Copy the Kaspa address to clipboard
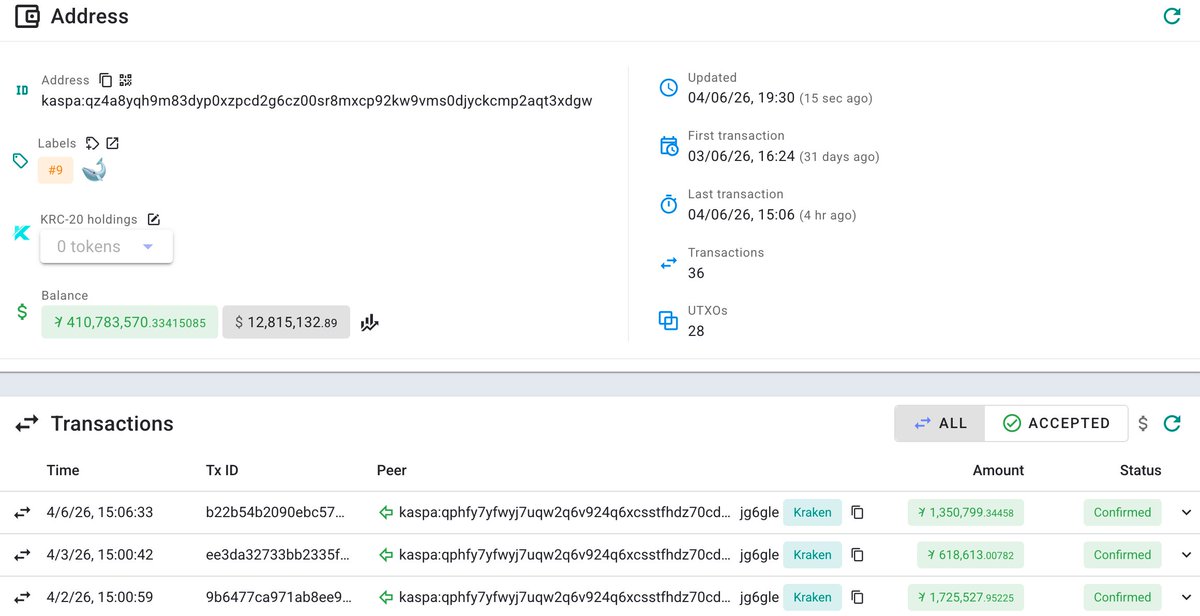The width and height of the screenshot is (1200, 616). coord(106,80)
